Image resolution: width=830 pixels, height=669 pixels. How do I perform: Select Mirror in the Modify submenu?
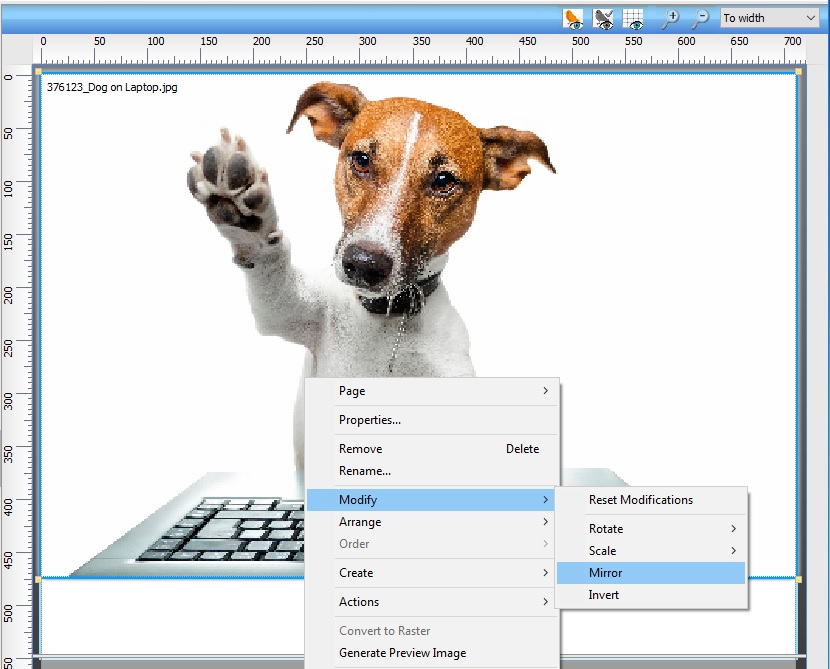click(x=651, y=573)
